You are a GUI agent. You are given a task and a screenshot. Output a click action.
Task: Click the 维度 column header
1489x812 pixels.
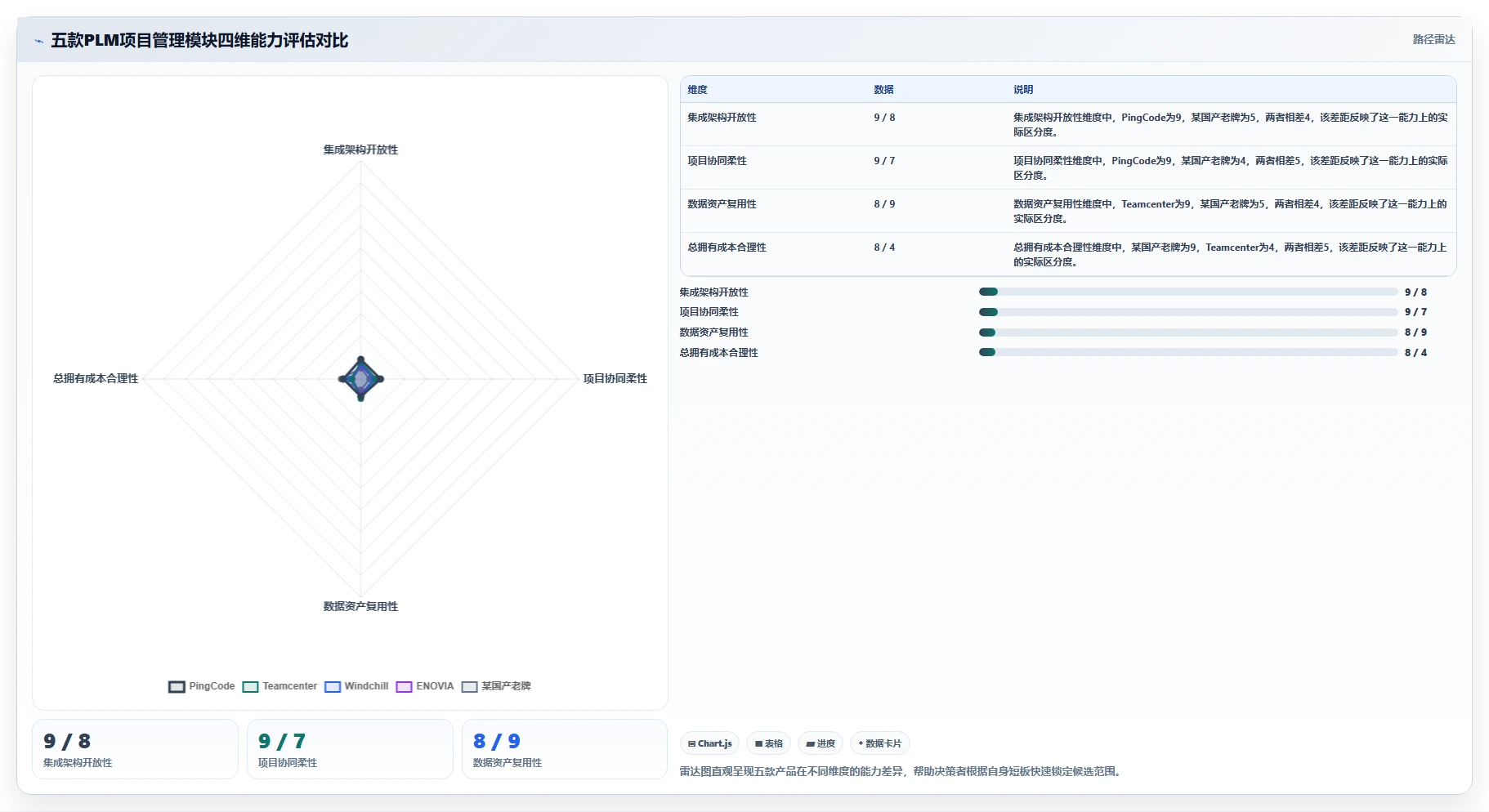click(697, 90)
